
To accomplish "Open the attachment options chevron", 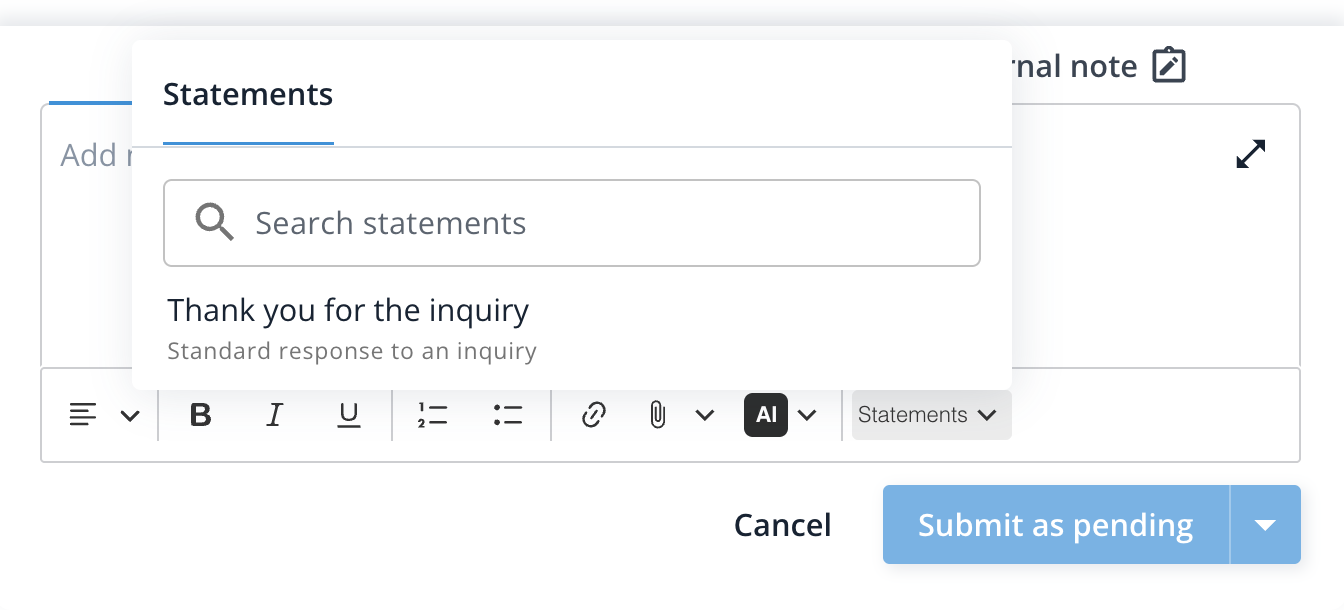I will pyautogui.click(x=706, y=415).
